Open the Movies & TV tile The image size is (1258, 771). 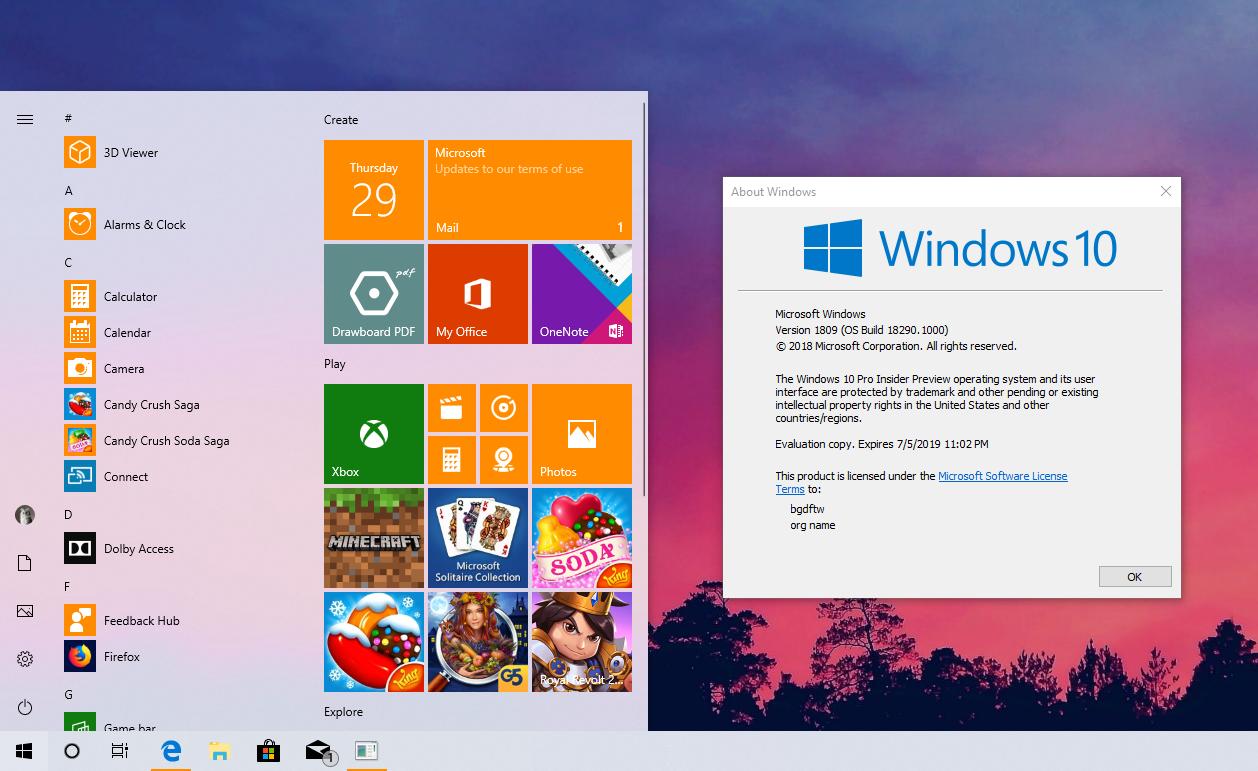pyautogui.click(x=452, y=408)
